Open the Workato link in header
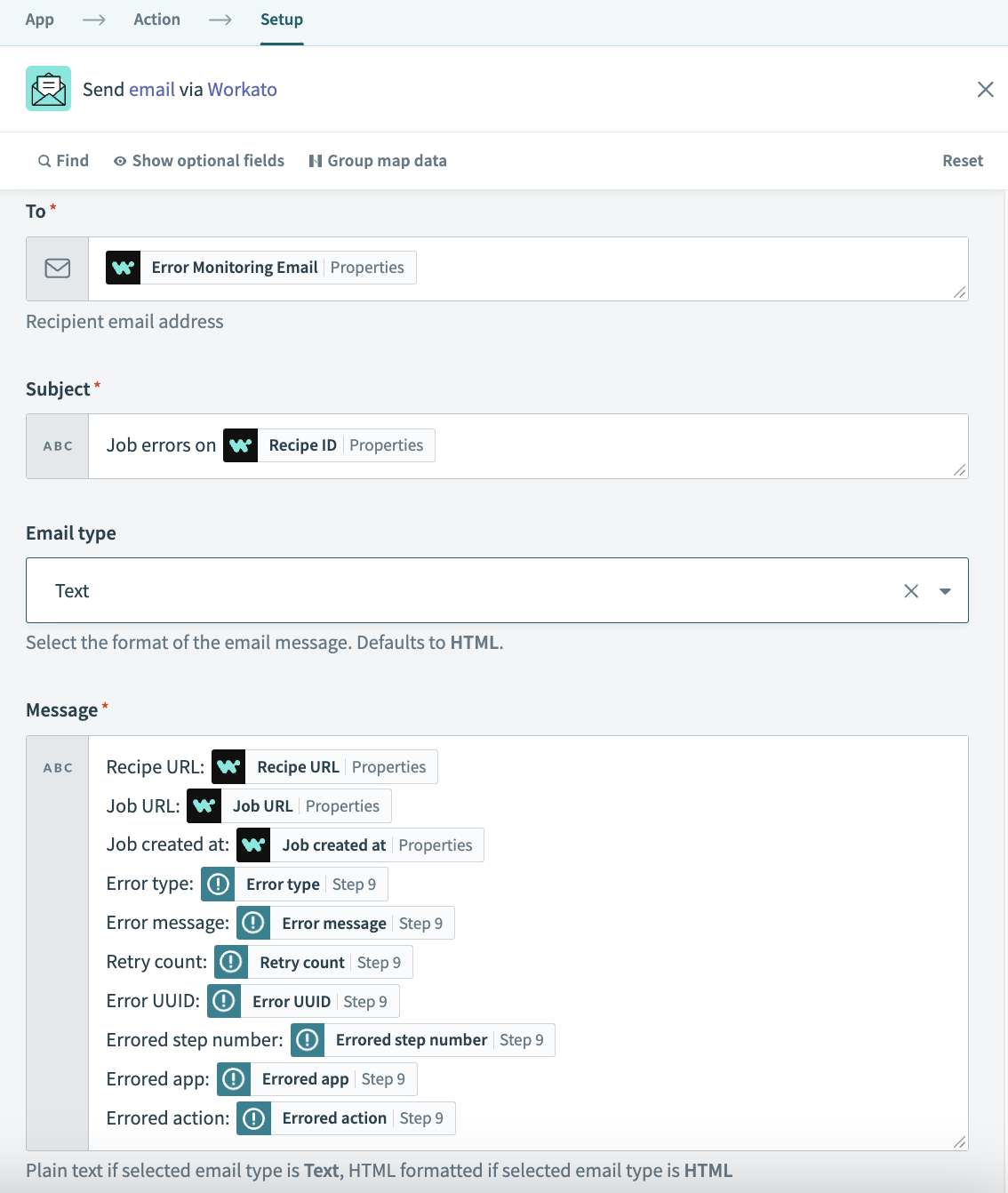This screenshot has height=1193, width=1008. click(242, 89)
